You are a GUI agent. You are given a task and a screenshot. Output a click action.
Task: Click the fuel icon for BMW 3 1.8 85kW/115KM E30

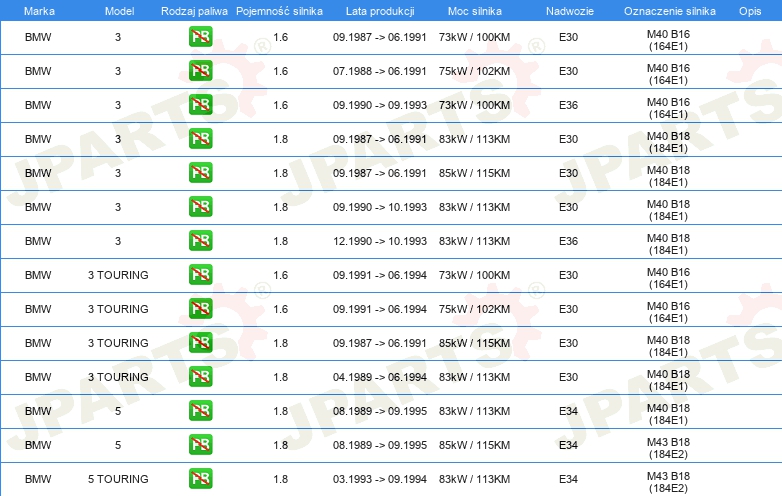[x=200, y=172]
